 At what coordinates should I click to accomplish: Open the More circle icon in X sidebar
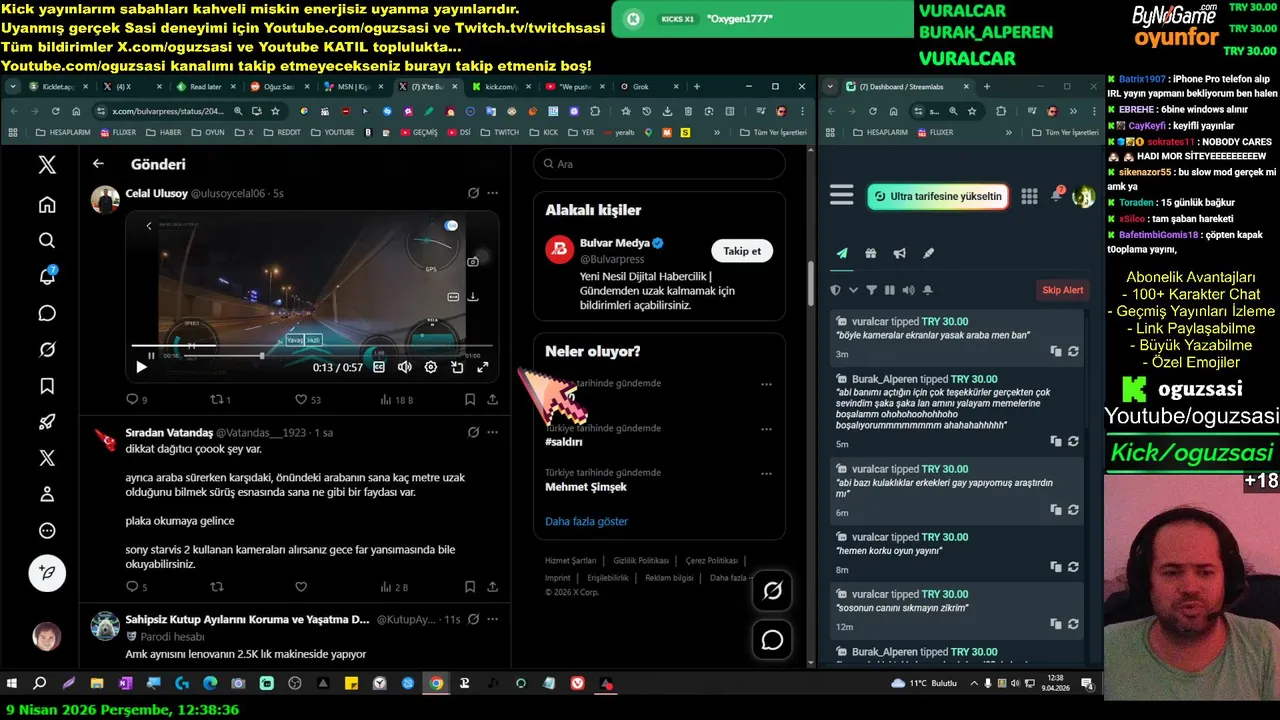pos(47,531)
